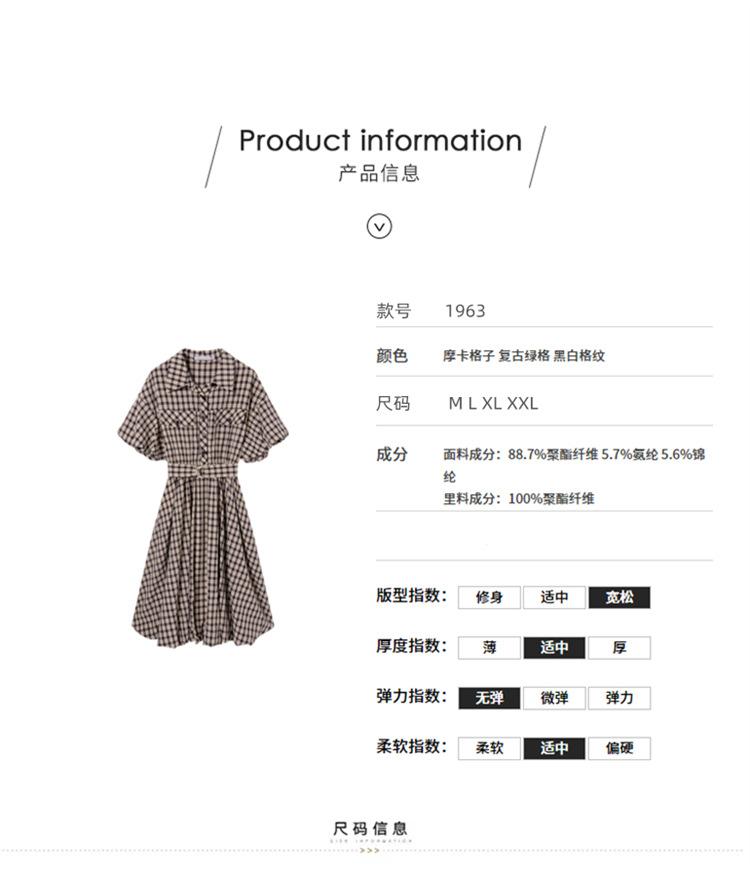The height and width of the screenshot is (870, 750).
Task: Pick 柔软 in the softness index
Action: click(x=489, y=748)
